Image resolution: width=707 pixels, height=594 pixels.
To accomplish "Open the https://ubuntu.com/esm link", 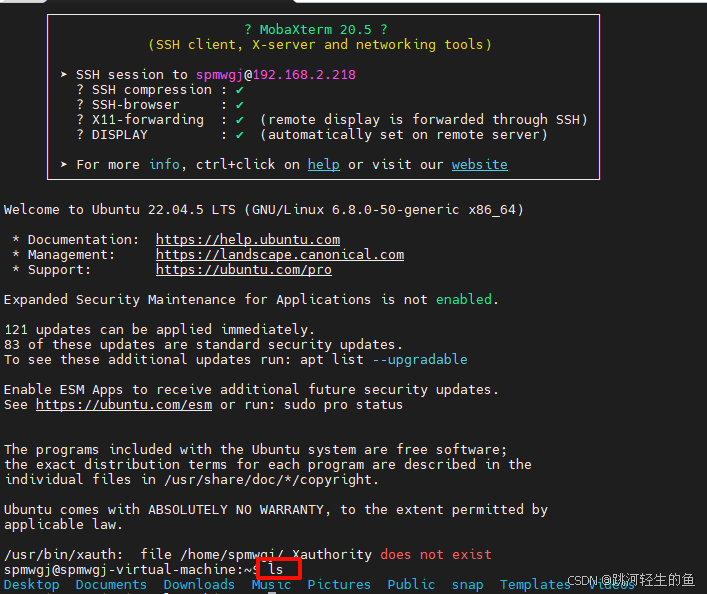I will [x=124, y=405].
